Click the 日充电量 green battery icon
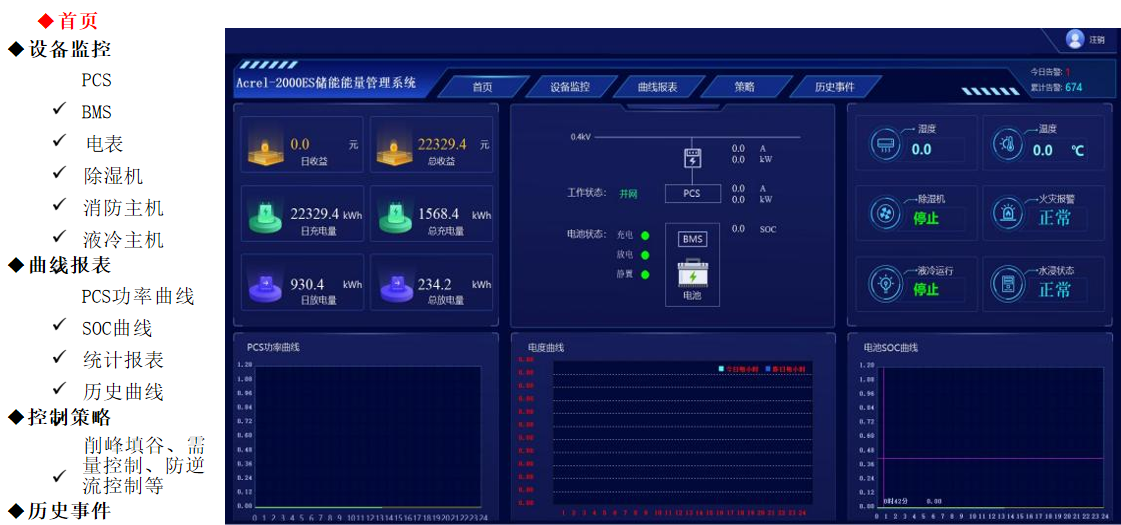Image resolution: width=1121 pixels, height=525 pixels. tap(265, 217)
